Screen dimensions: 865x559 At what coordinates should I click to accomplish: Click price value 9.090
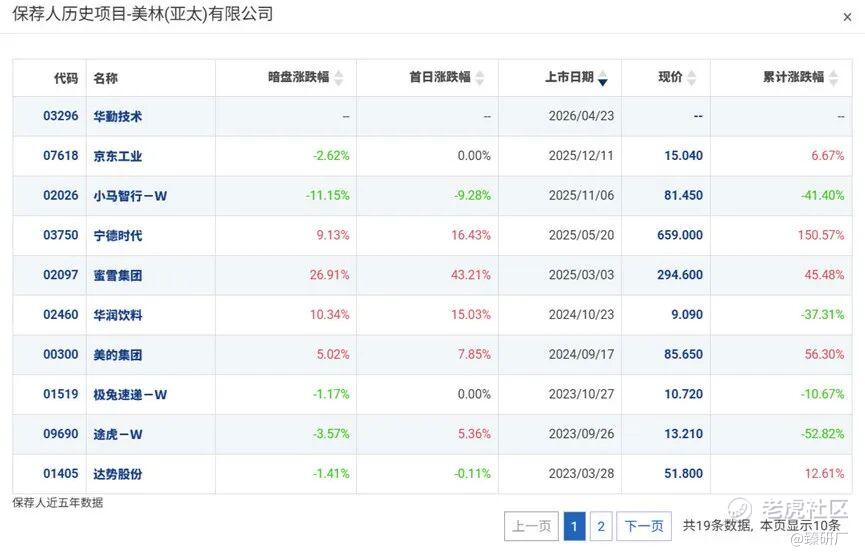pos(687,315)
